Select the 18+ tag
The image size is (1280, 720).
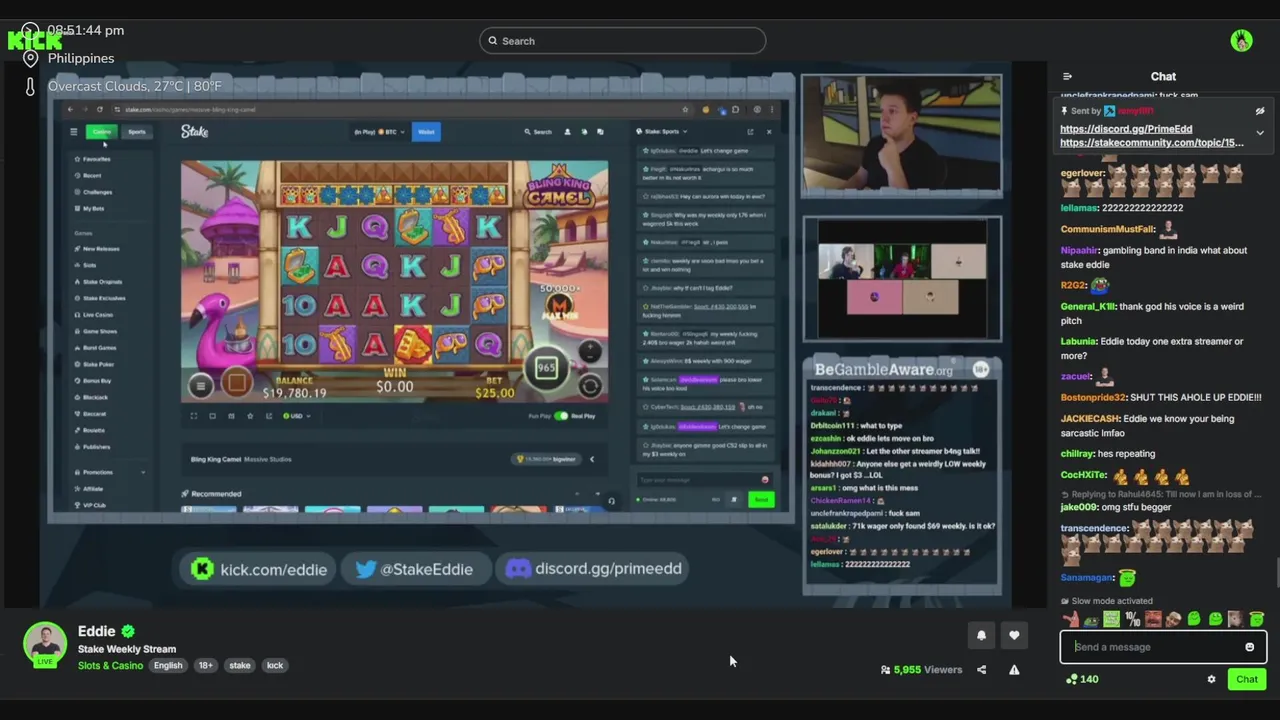[x=205, y=665]
